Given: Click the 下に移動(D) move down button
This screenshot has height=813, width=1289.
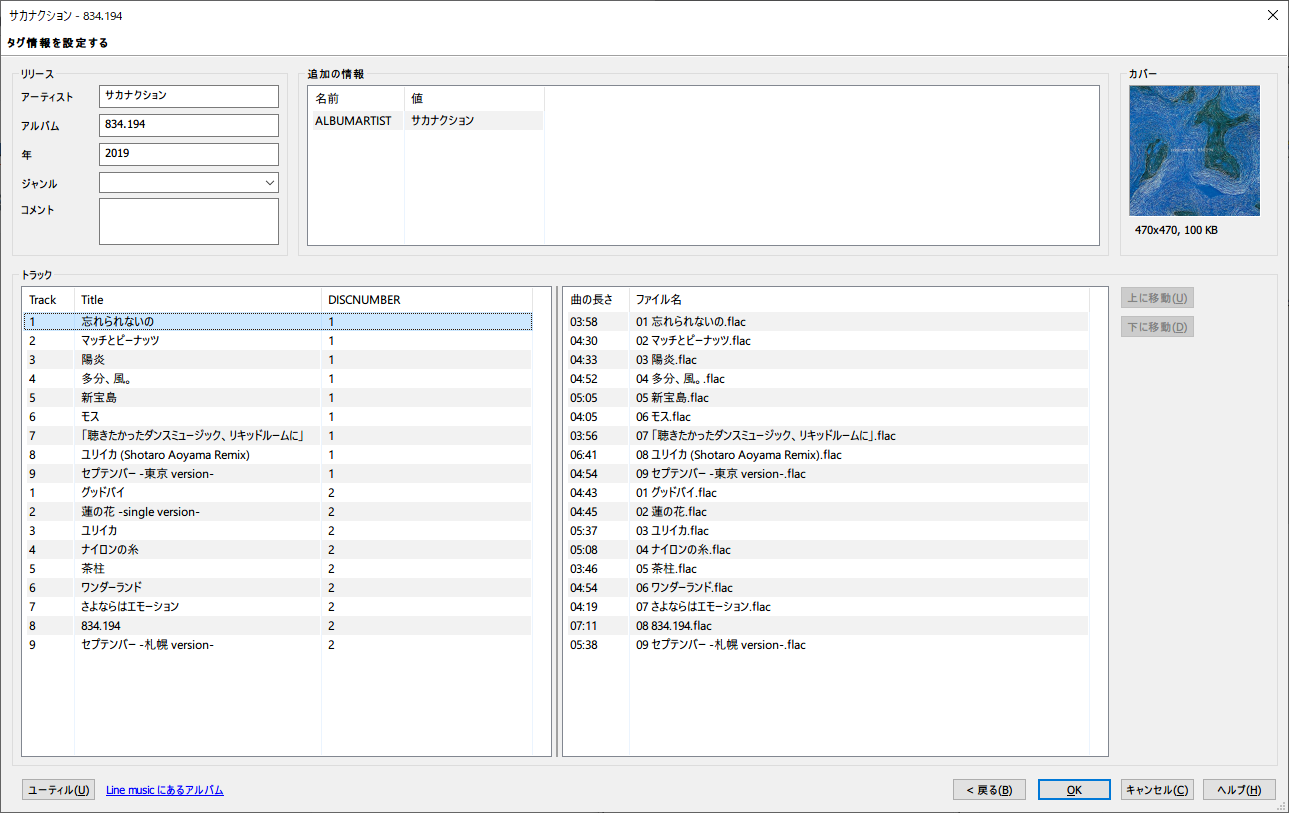Looking at the screenshot, I should pyautogui.click(x=1157, y=327).
